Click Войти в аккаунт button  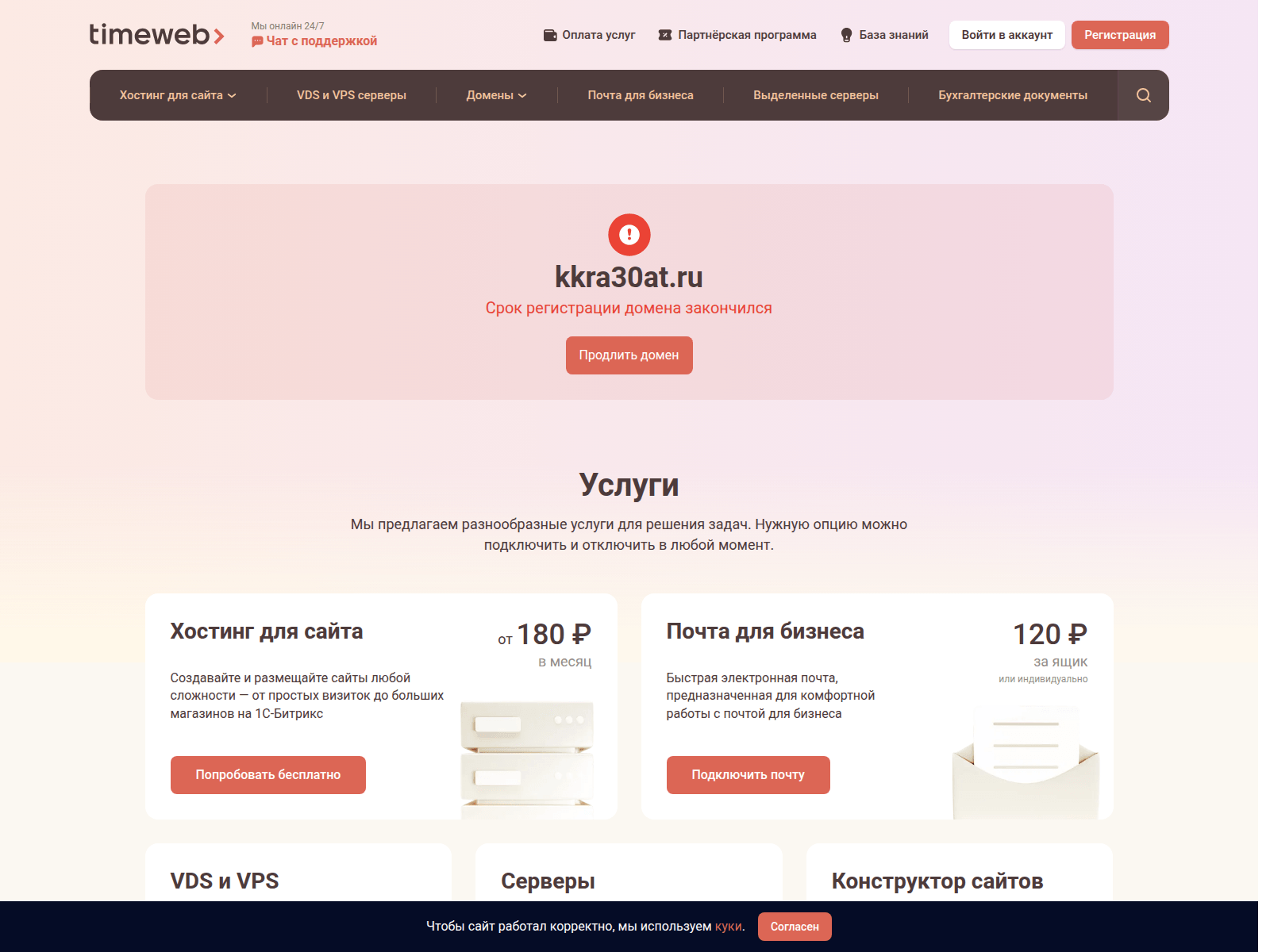point(1007,35)
